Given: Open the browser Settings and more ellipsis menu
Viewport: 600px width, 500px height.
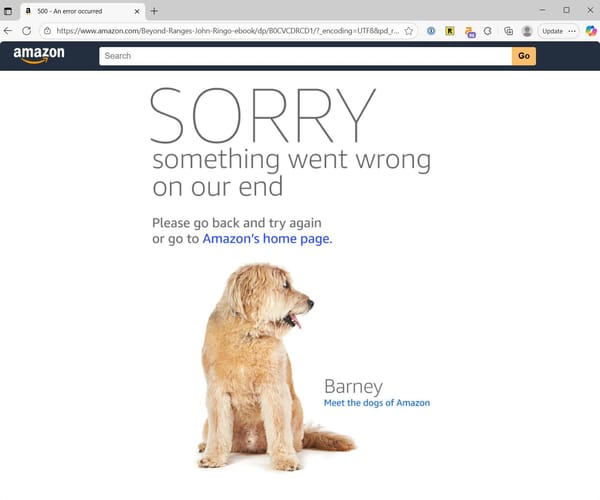Looking at the screenshot, I should pyautogui.click(x=572, y=31).
